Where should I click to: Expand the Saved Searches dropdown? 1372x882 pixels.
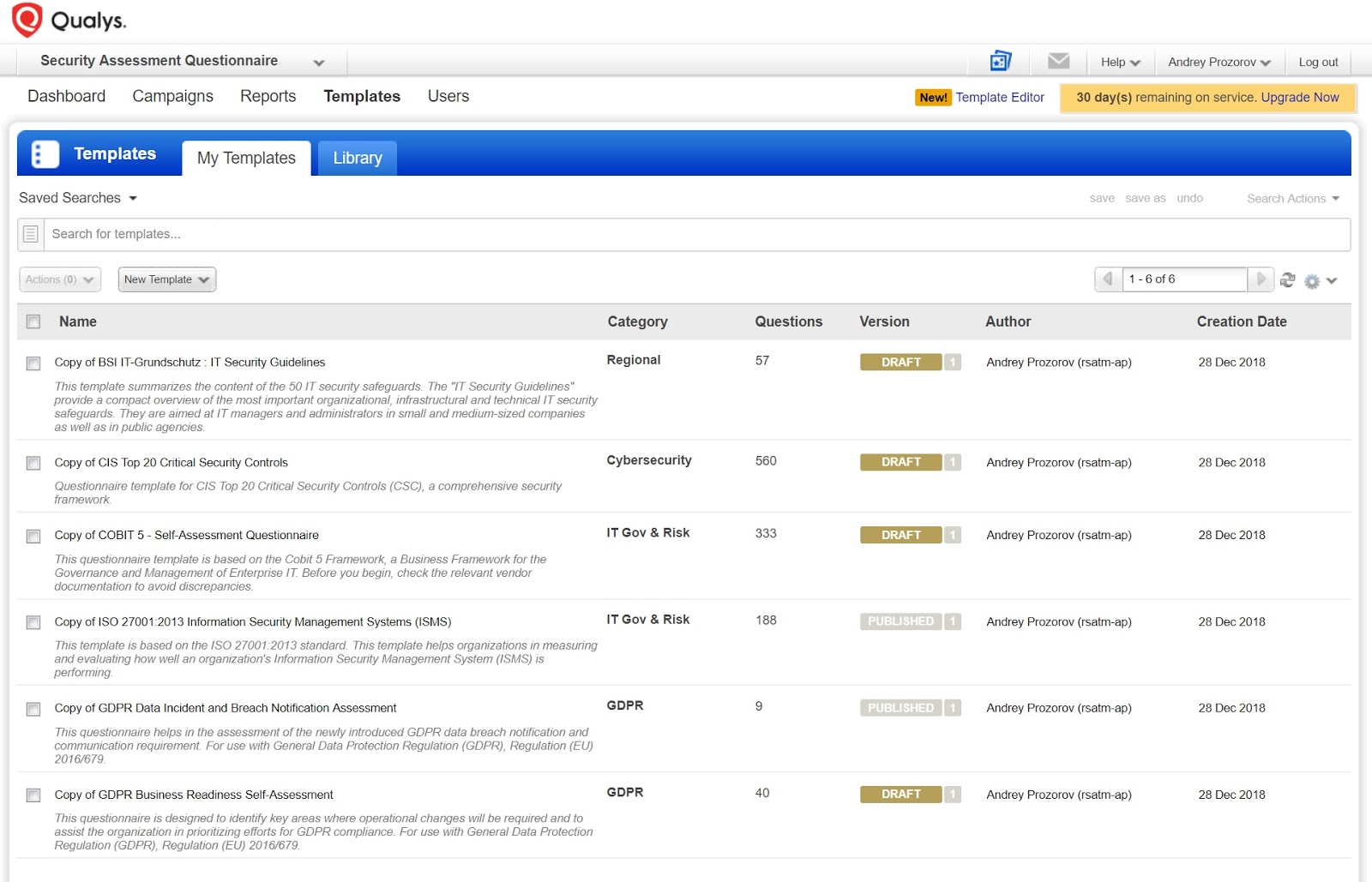coord(78,198)
